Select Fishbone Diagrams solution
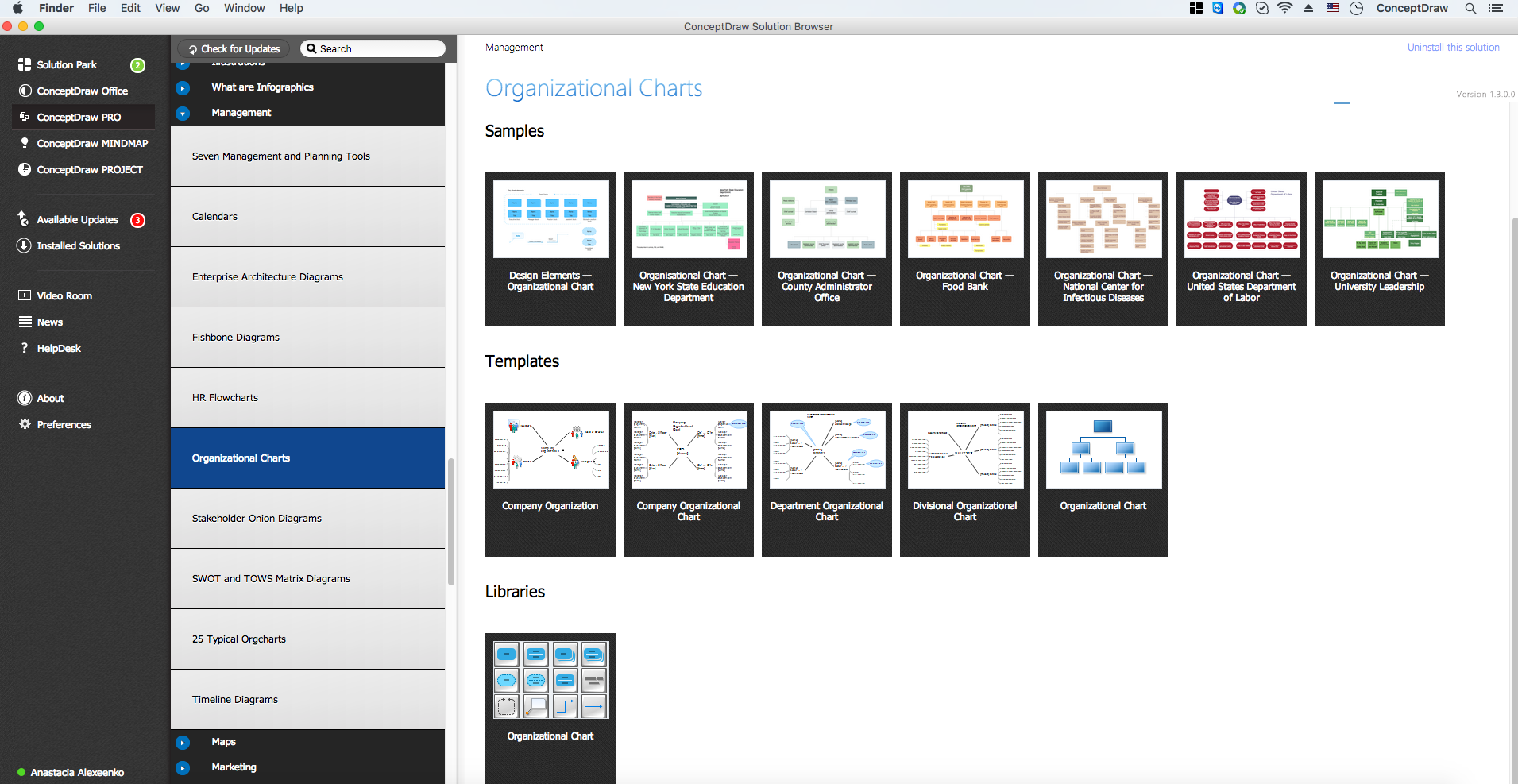The width and height of the screenshot is (1518, 784). coord(307,338)
